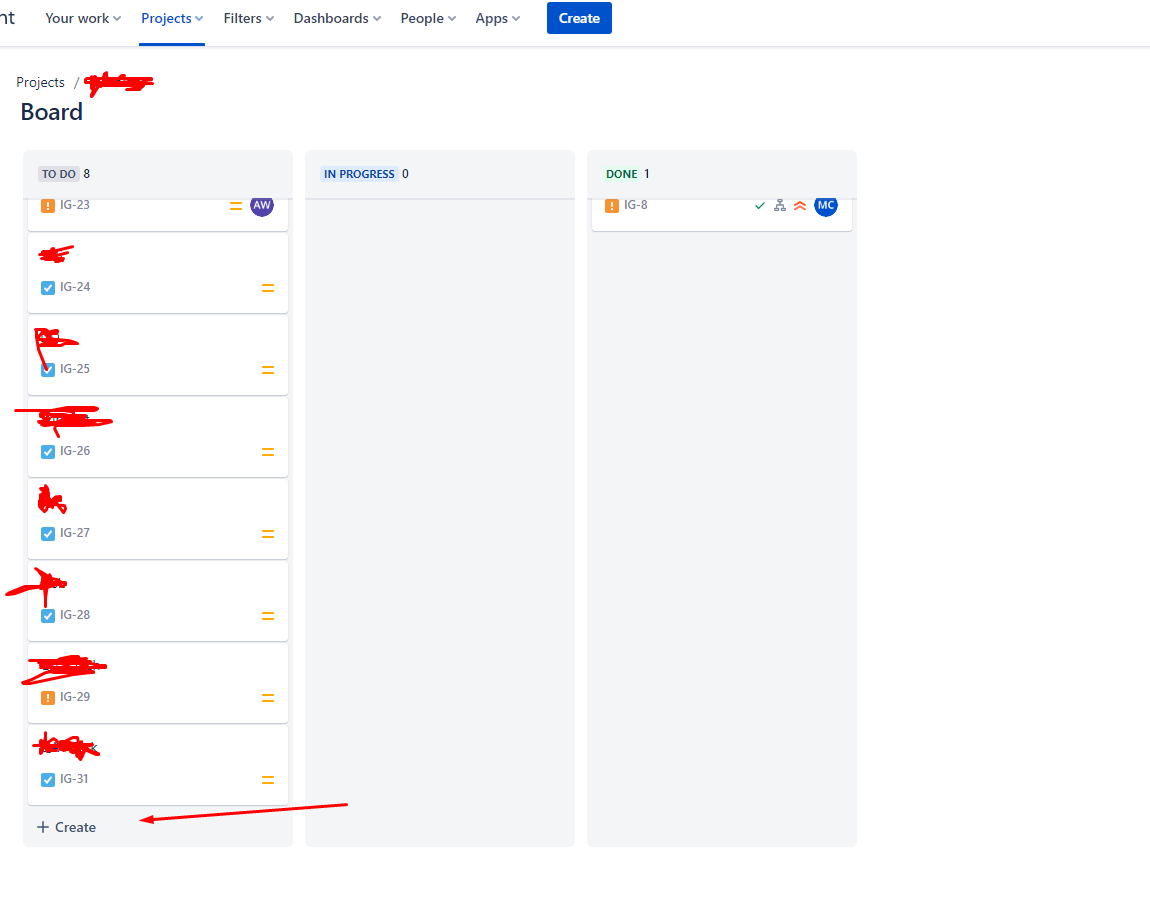
Task: Click the Done issue count 1
Action: tap(646, 174)
